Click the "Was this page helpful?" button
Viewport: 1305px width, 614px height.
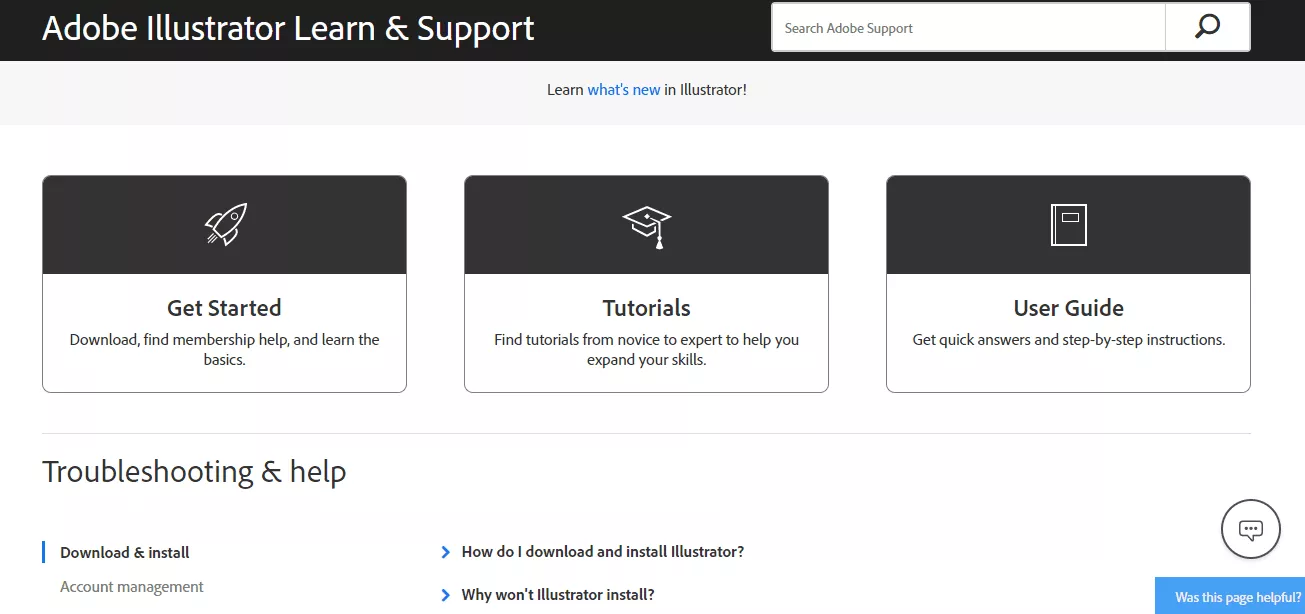[1230, 596]
